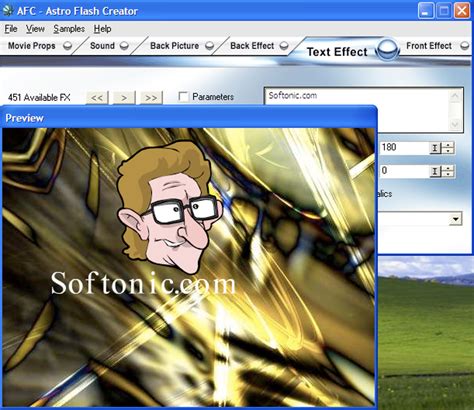
Task: Open the dropdown below italics option
Action: pos(455,219)
